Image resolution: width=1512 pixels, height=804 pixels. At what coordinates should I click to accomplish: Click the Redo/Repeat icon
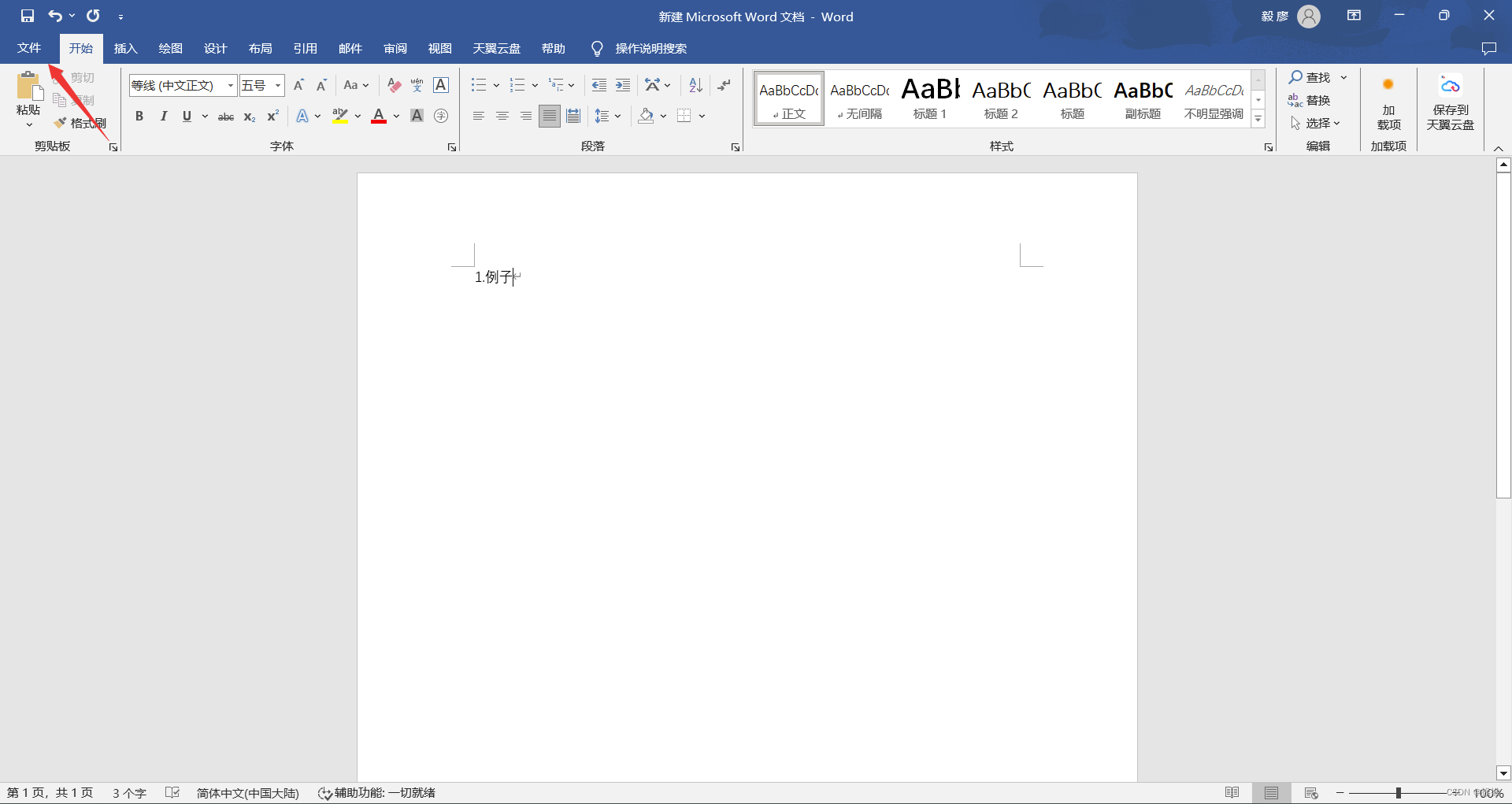93,16
